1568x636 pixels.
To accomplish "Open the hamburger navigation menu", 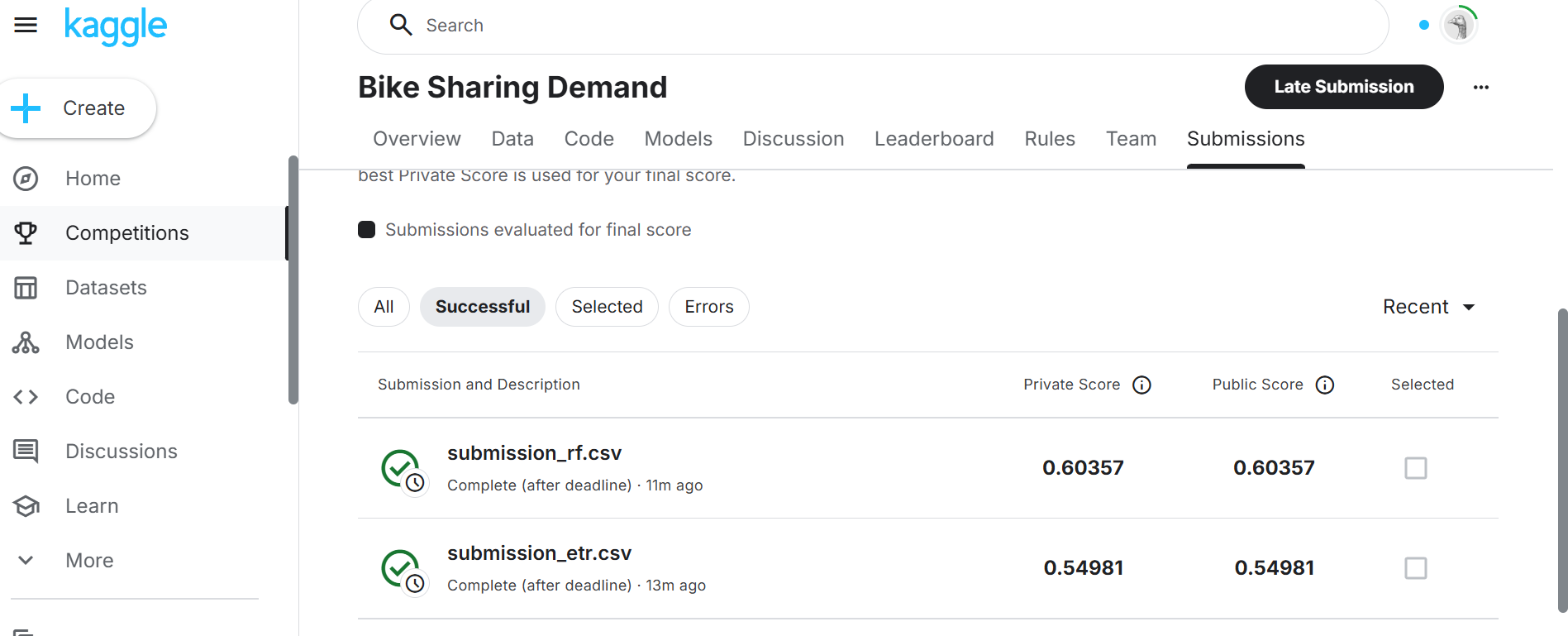I will pos(26,25).
